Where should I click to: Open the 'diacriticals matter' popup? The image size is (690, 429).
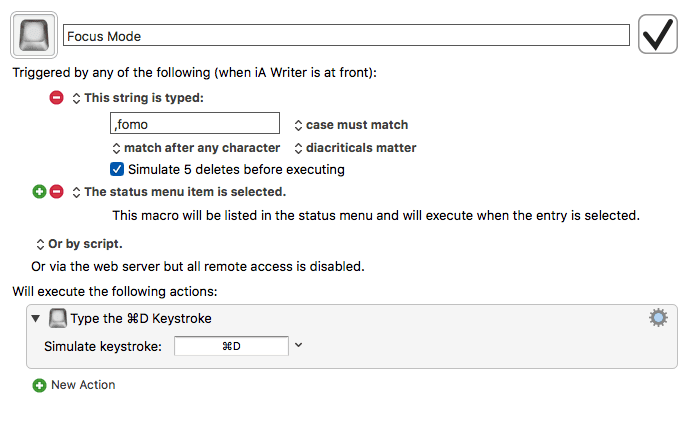point(355,148)
